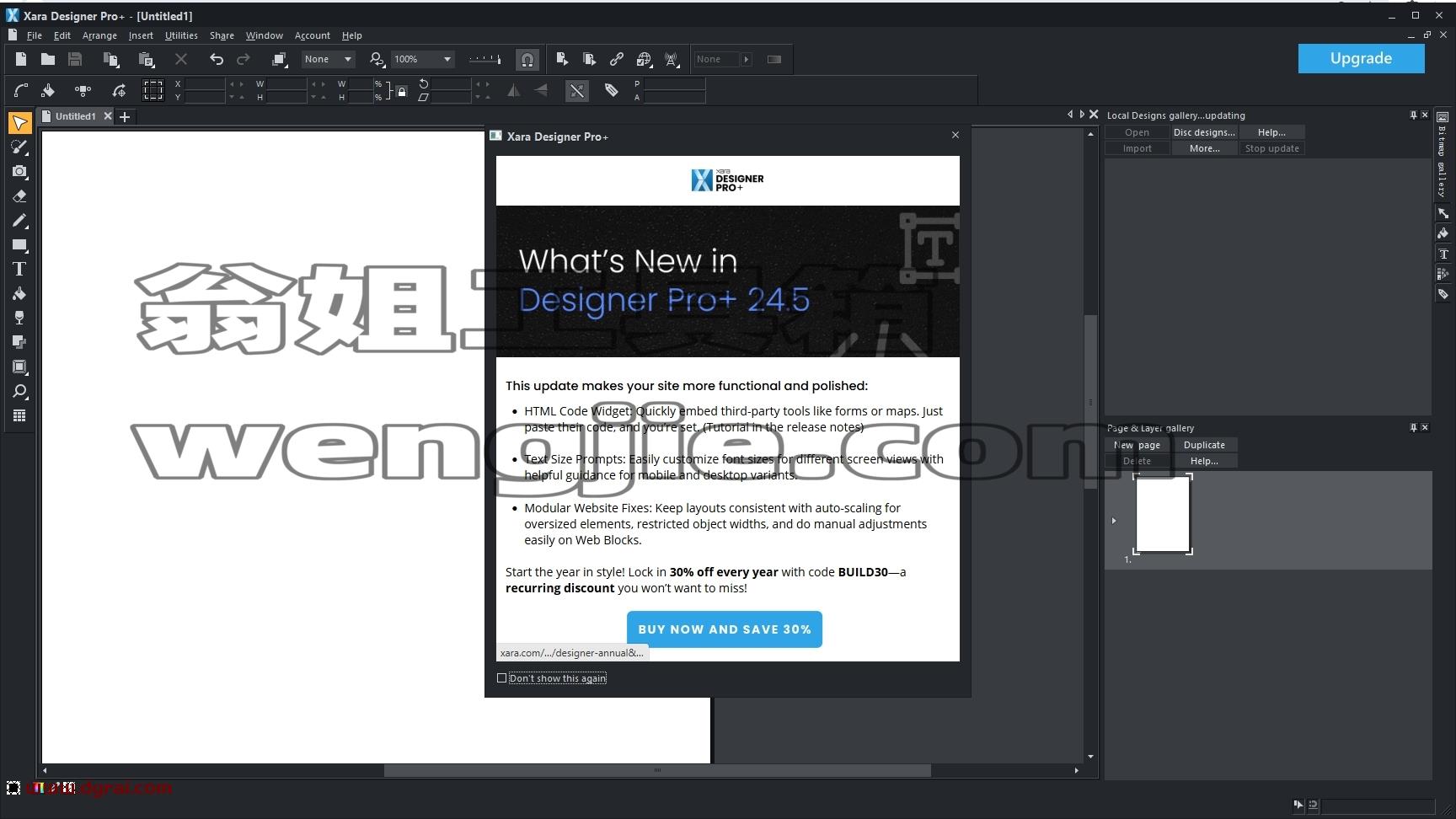Open the File menu
The image size is (1456, 819).
coord(35,35)
